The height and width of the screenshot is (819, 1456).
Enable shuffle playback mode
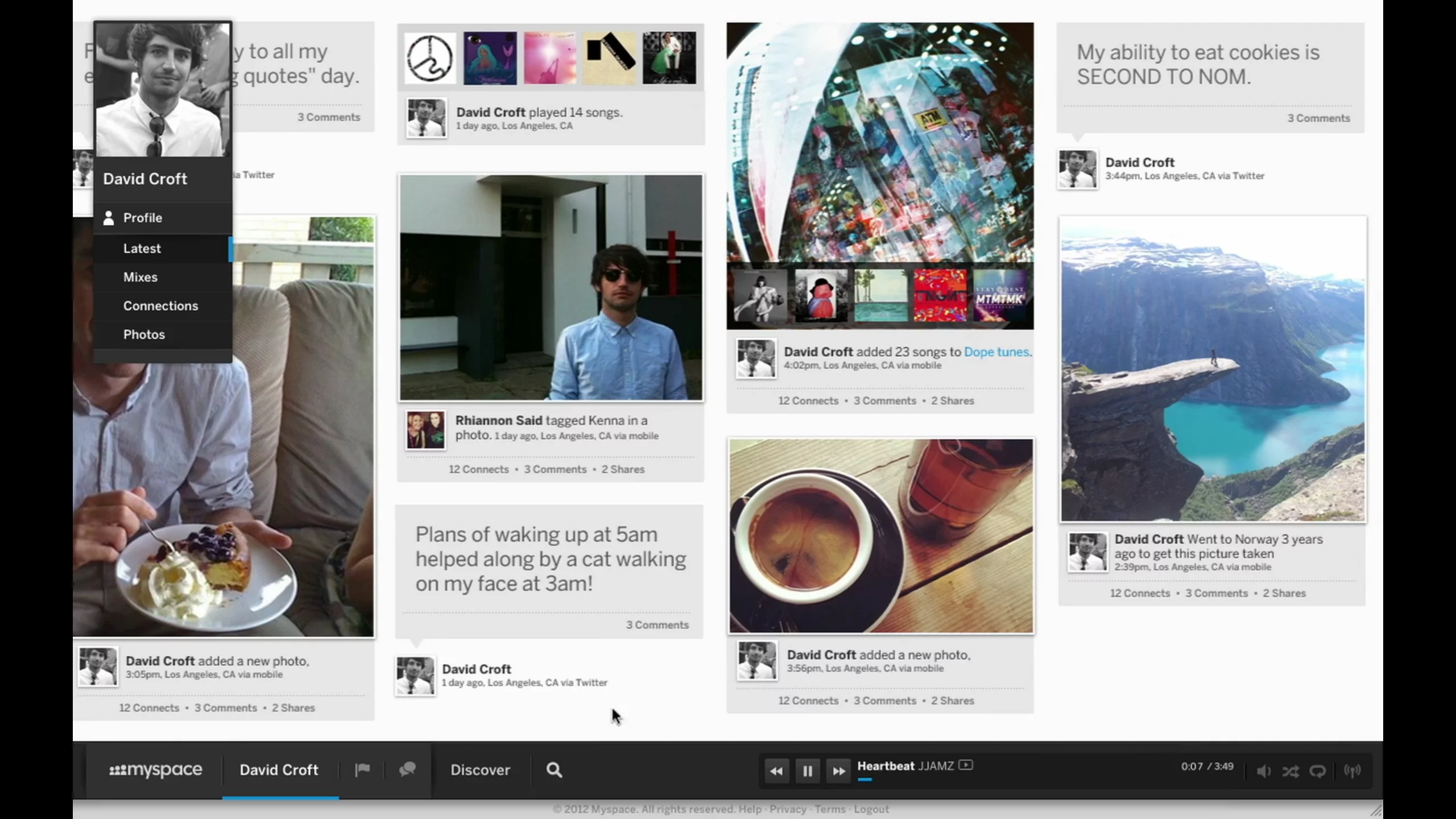click(x=1290, y=771)
